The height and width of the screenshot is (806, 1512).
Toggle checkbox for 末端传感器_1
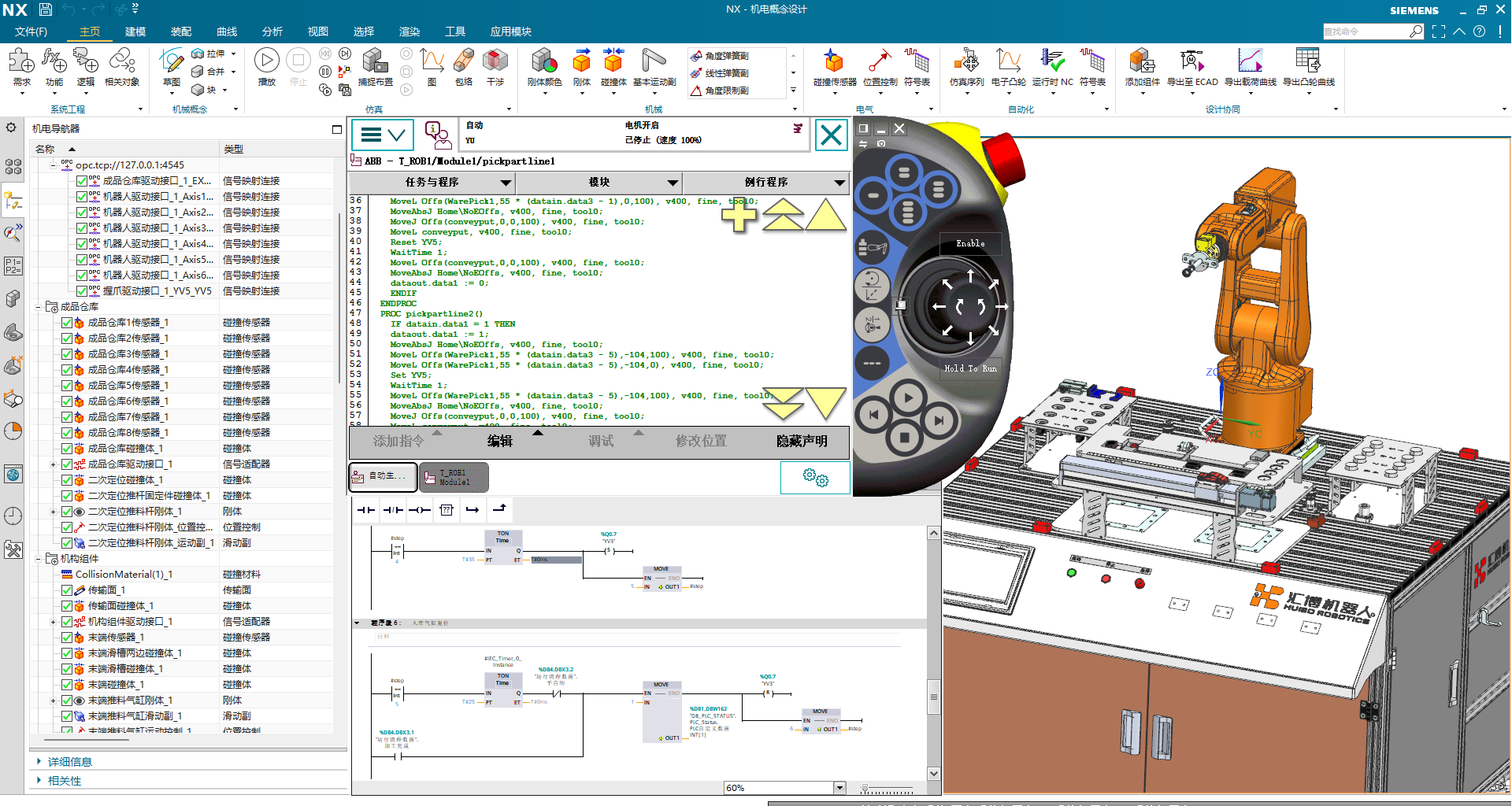(67, 638)
